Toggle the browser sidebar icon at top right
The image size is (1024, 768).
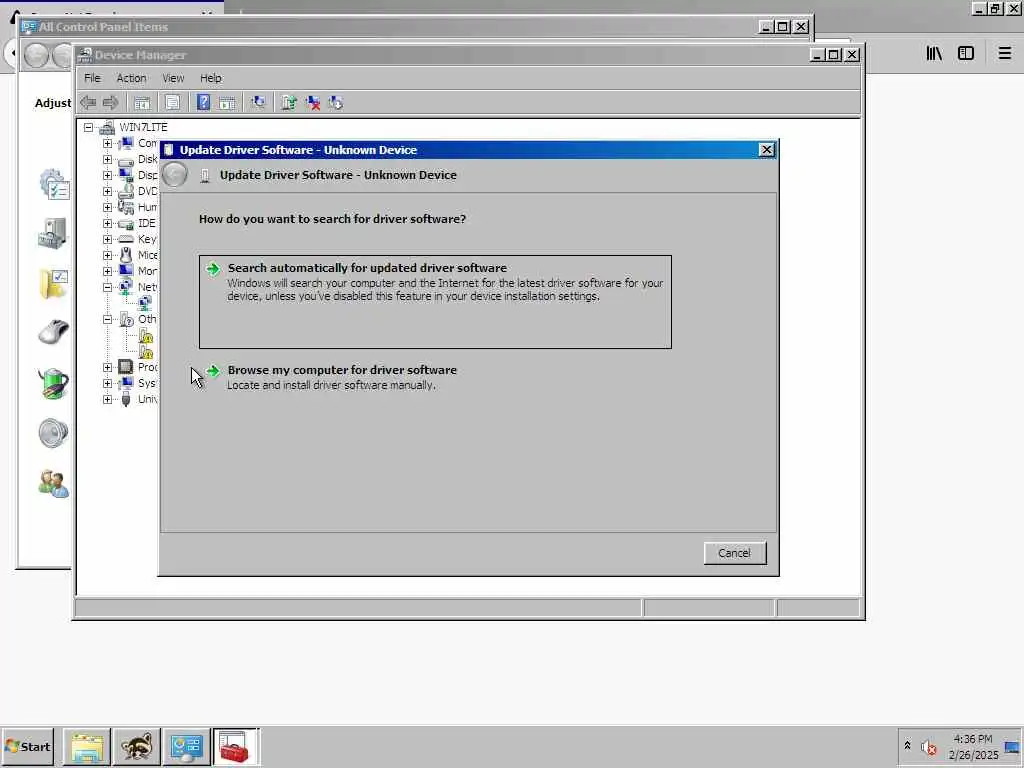[966, 54]
